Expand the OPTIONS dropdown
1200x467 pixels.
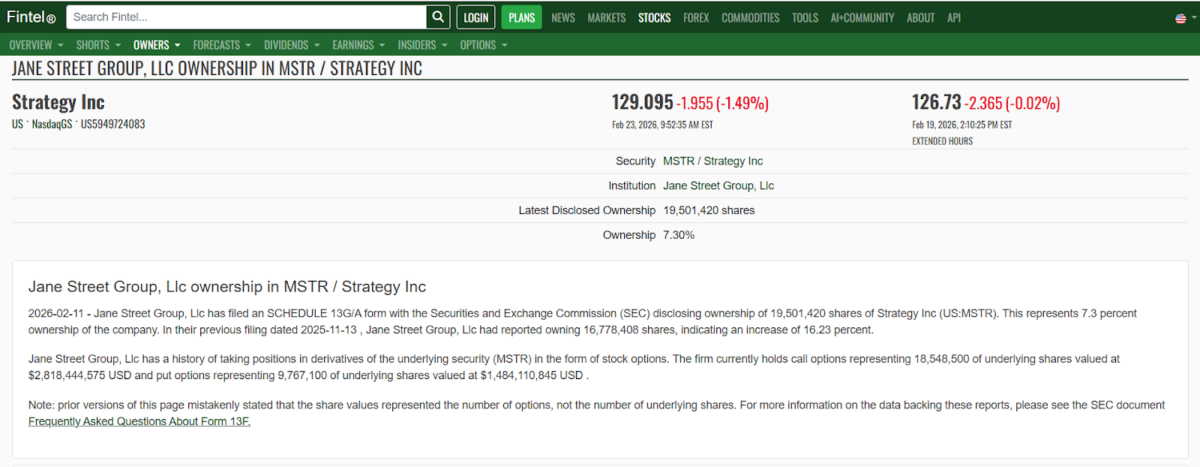(x=483, y=45)
